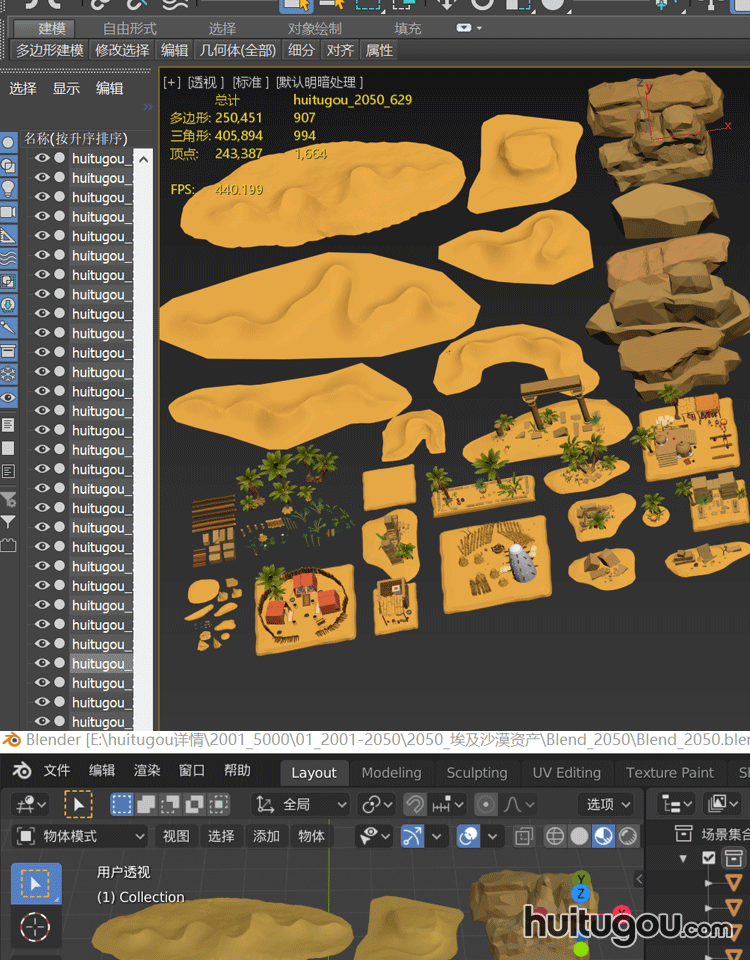750x960 pixels.
Task: Open the 全局 transform orientation dropdown
Action: click(x=301, y=804)
